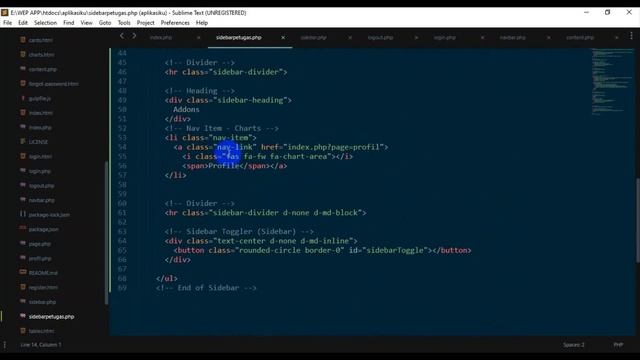Click the charts.html file icon
This screenshot has width=640, height=360.
coord(23,54)
